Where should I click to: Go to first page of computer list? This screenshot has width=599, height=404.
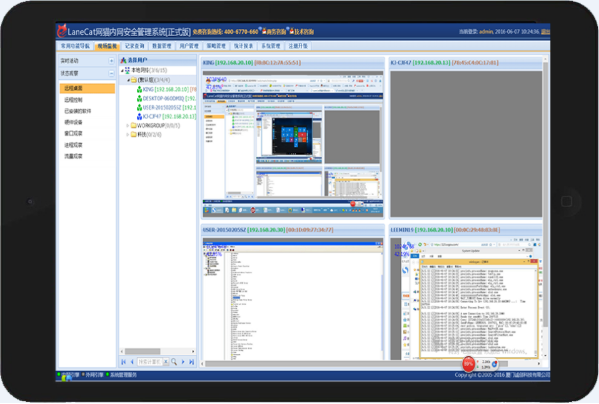(x=123, y=362)
